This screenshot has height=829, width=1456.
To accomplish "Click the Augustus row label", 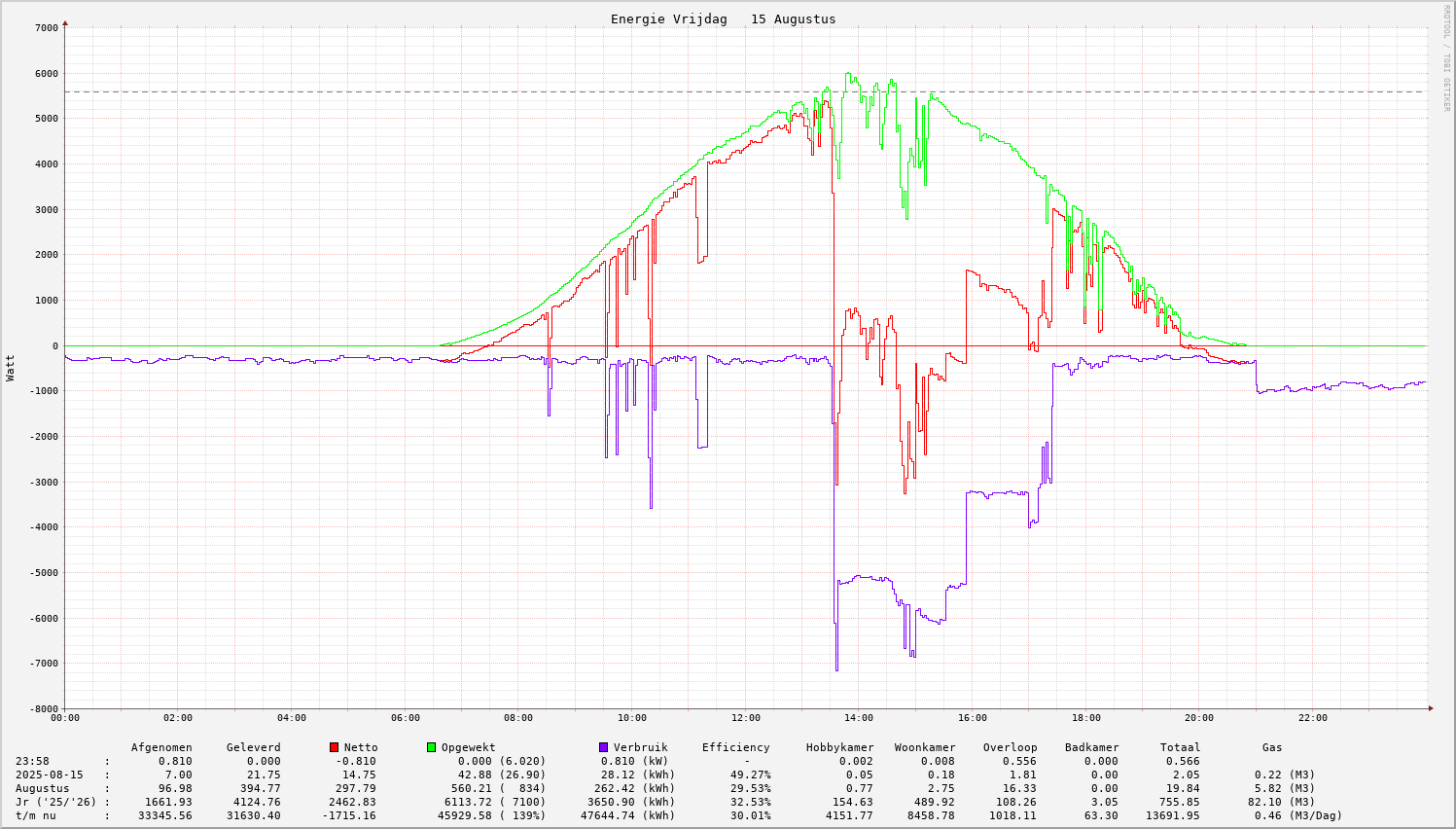I will coord(43,789).
